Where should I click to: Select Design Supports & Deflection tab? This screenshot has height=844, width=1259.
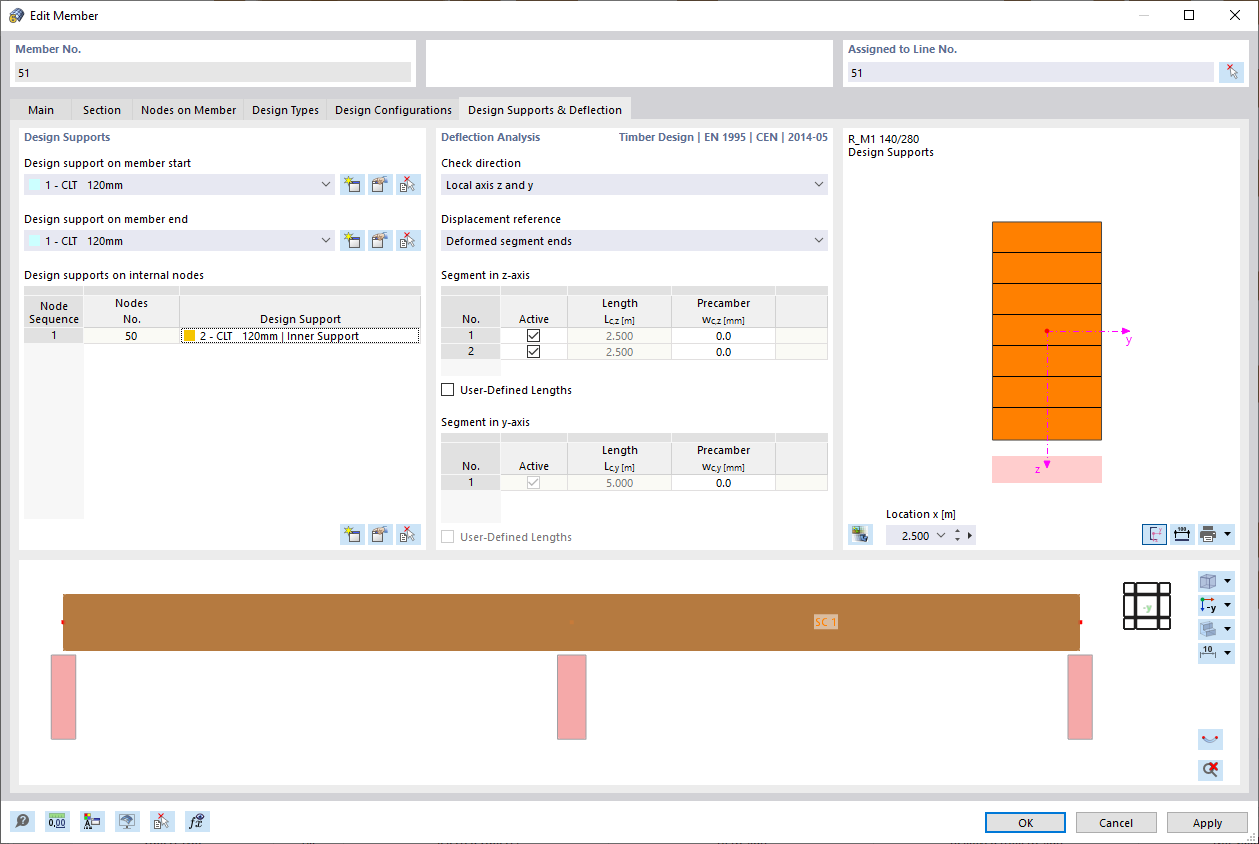[545, 110]
